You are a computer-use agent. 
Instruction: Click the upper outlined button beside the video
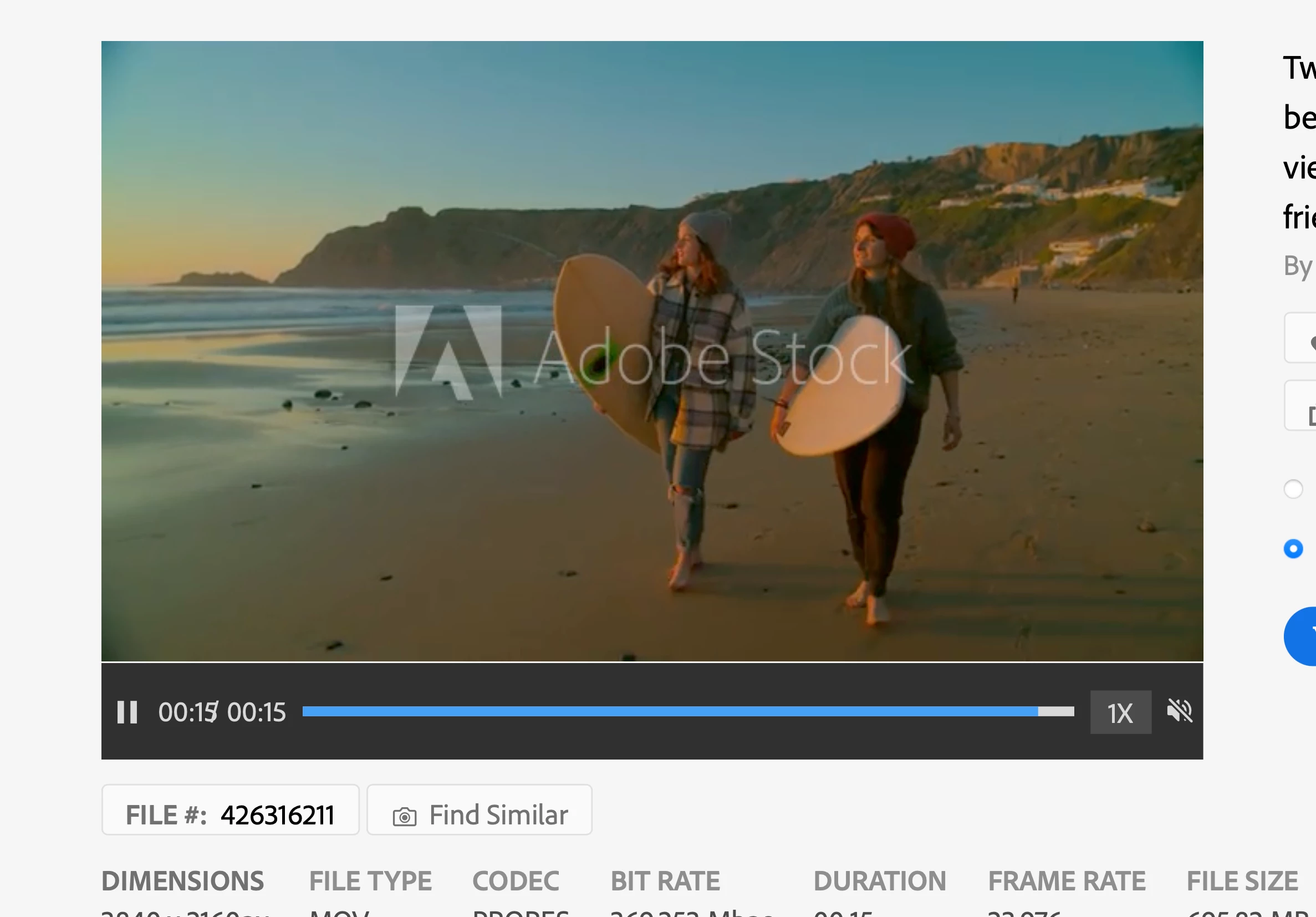[1301, 338]
